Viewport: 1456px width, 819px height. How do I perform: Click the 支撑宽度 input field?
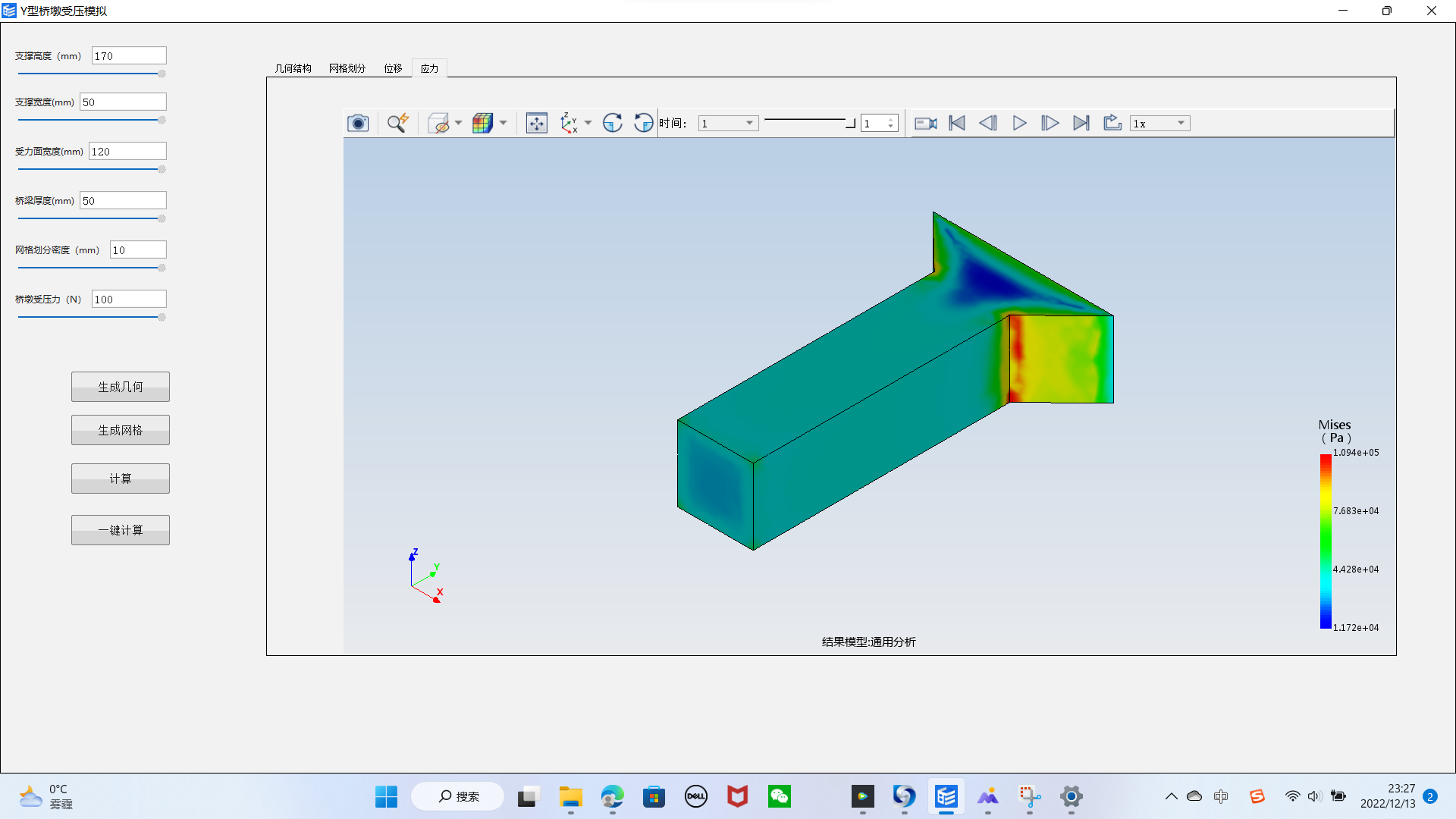pyautogui.click(x=123, y=102)
